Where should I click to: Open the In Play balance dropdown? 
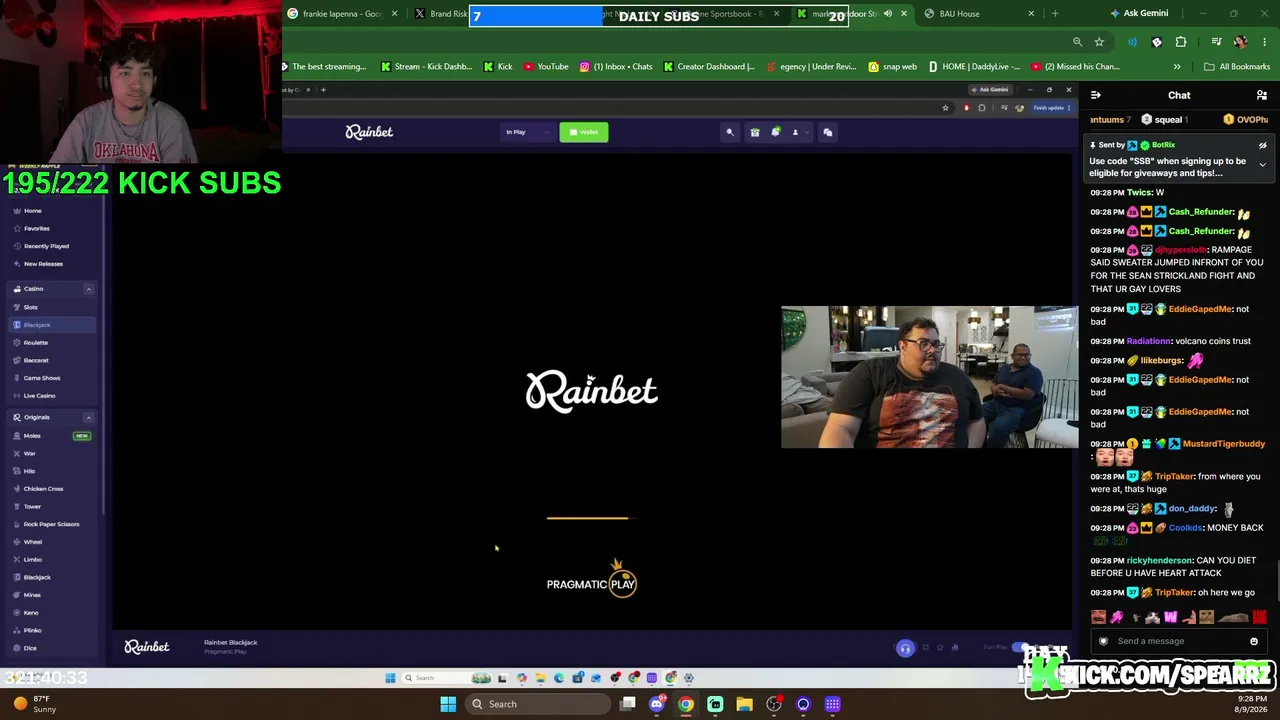tap(527, 132)
